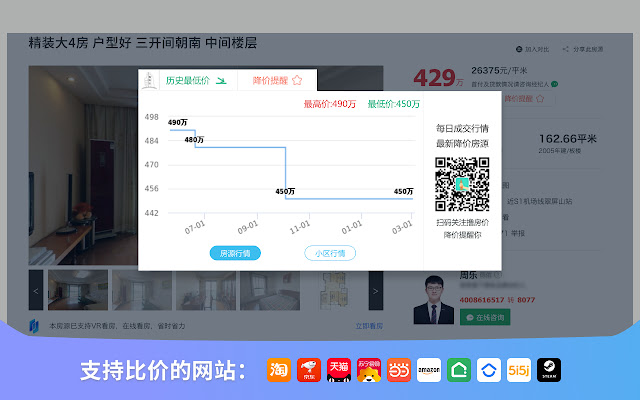Click the 07-01 axis date label

coord(195,227)
